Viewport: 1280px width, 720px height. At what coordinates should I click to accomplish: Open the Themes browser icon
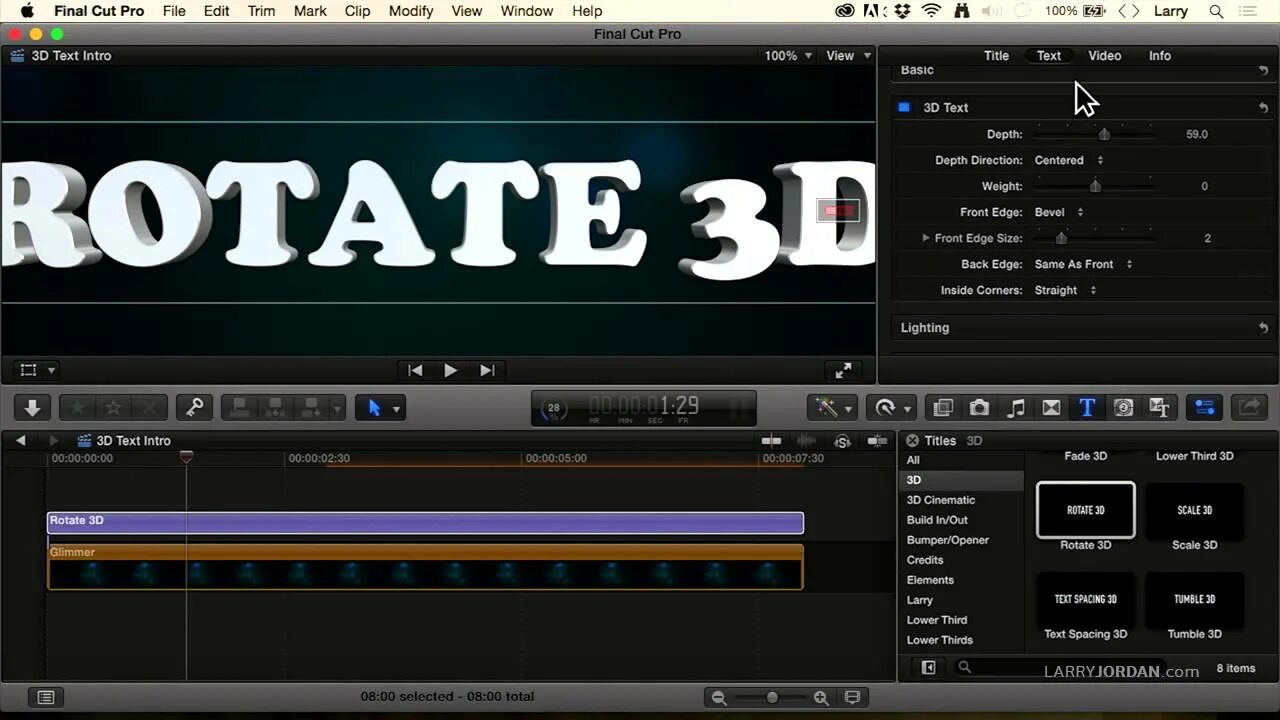coord(1159,408)
